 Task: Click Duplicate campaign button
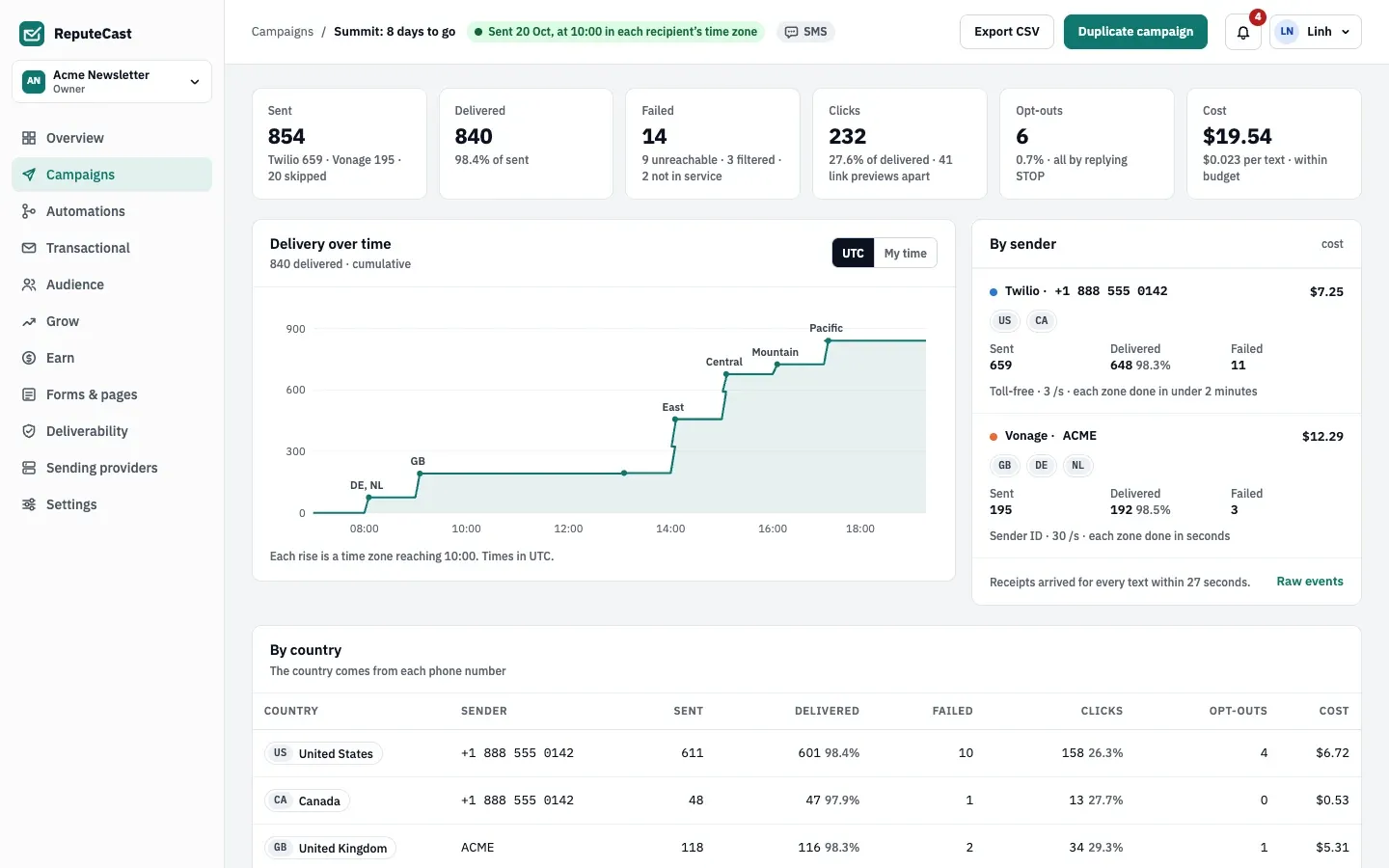[x=1135, y=32]
